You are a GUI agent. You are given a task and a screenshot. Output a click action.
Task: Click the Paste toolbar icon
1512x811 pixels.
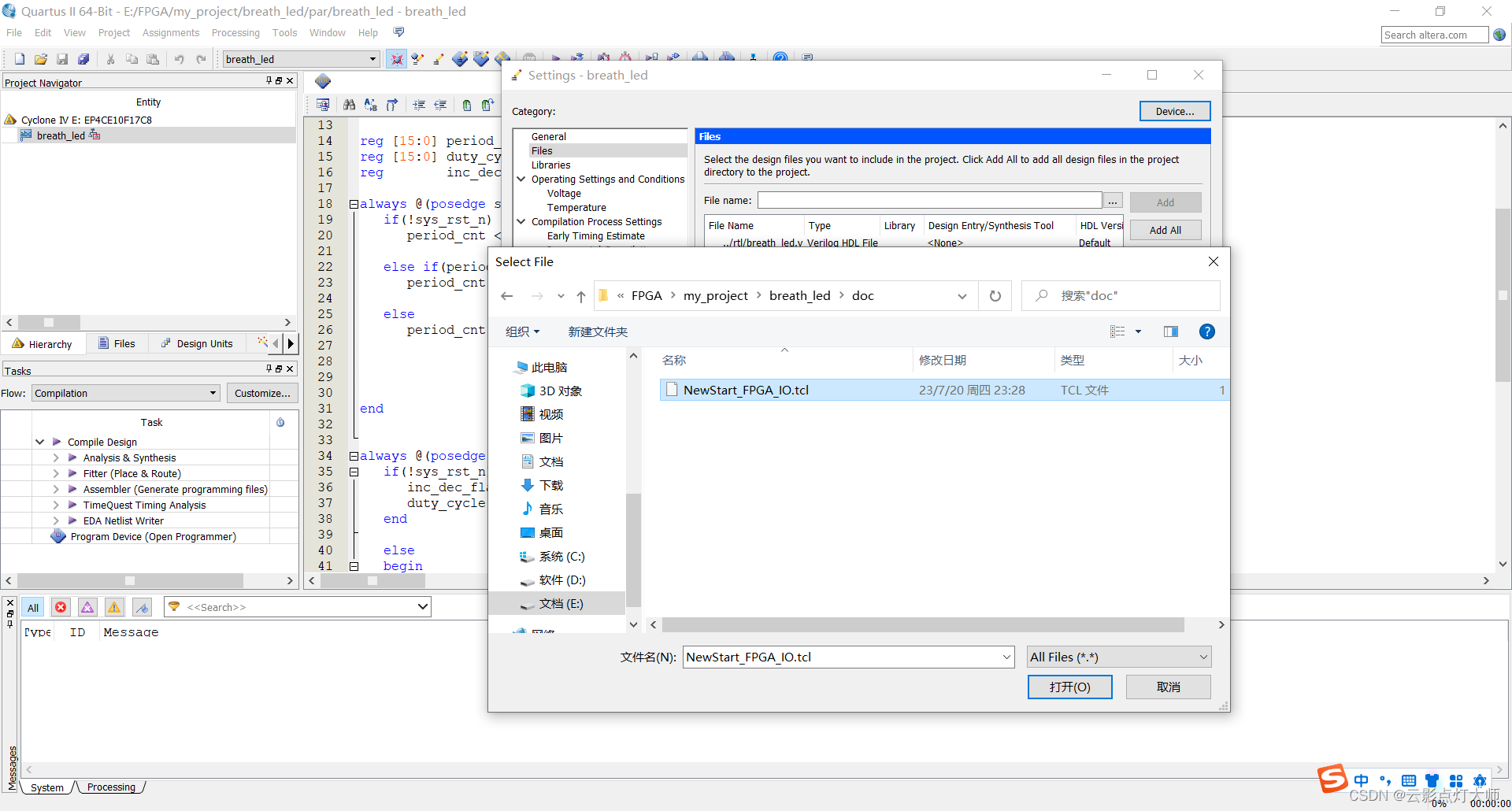coord(153,59)
